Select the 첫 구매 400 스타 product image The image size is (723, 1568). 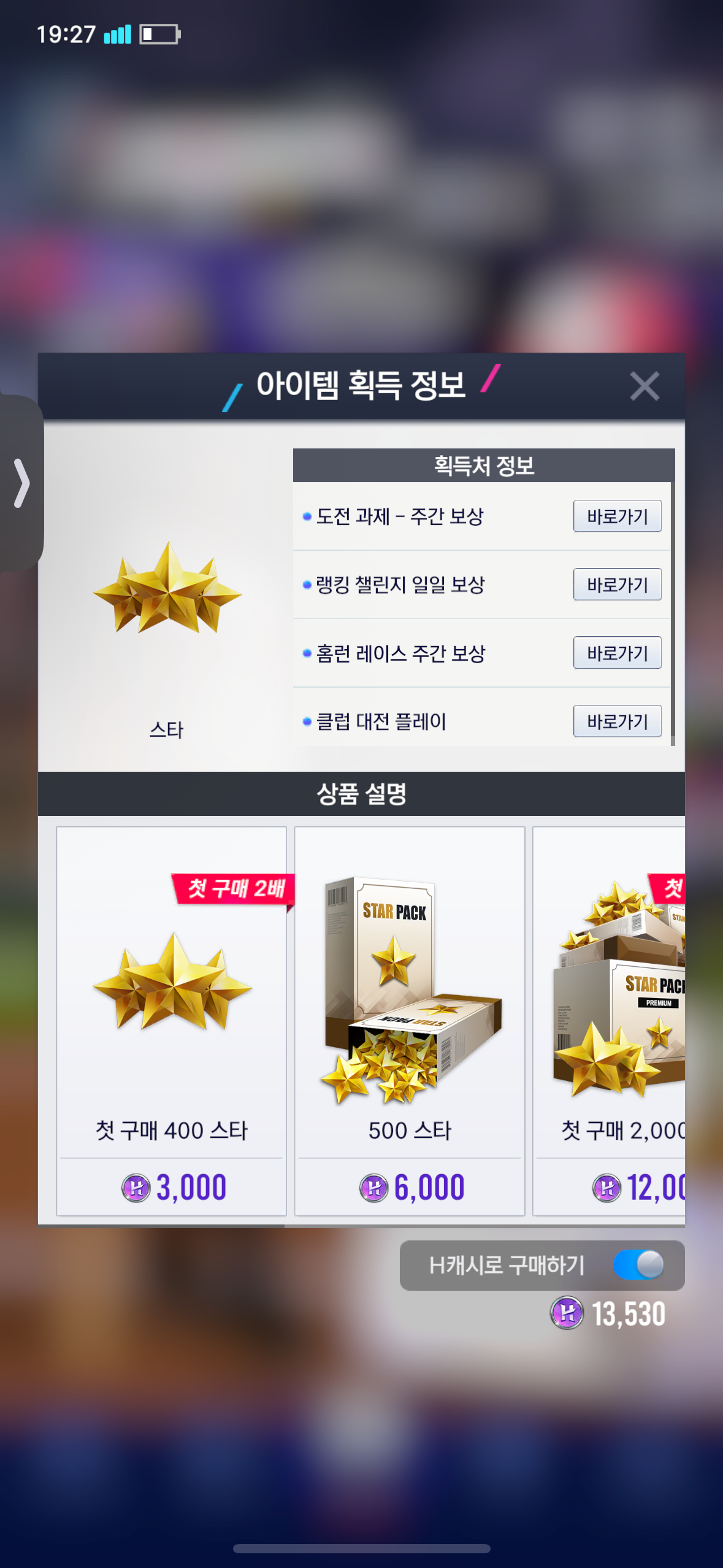(172, 982)
